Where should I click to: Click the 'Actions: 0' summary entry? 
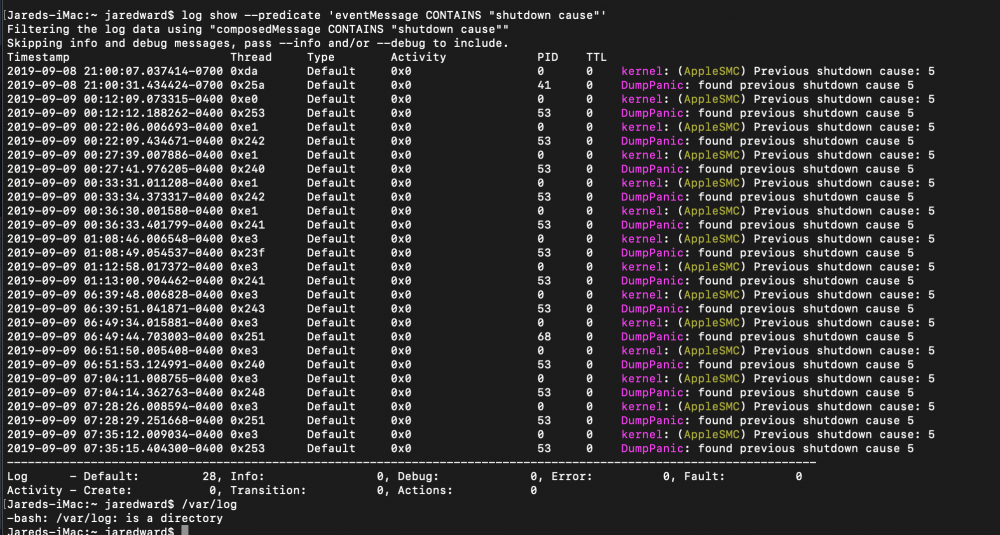467,490
